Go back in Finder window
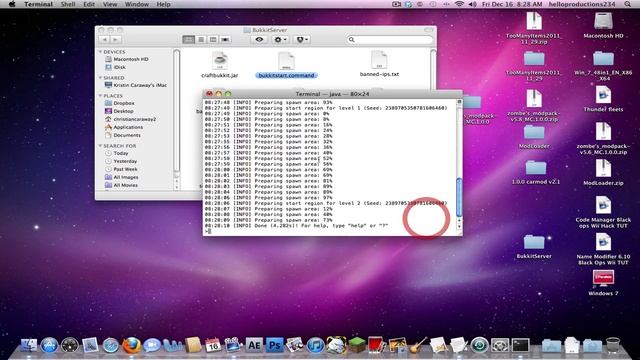This screenshot has width=640, height=360. 104,40
